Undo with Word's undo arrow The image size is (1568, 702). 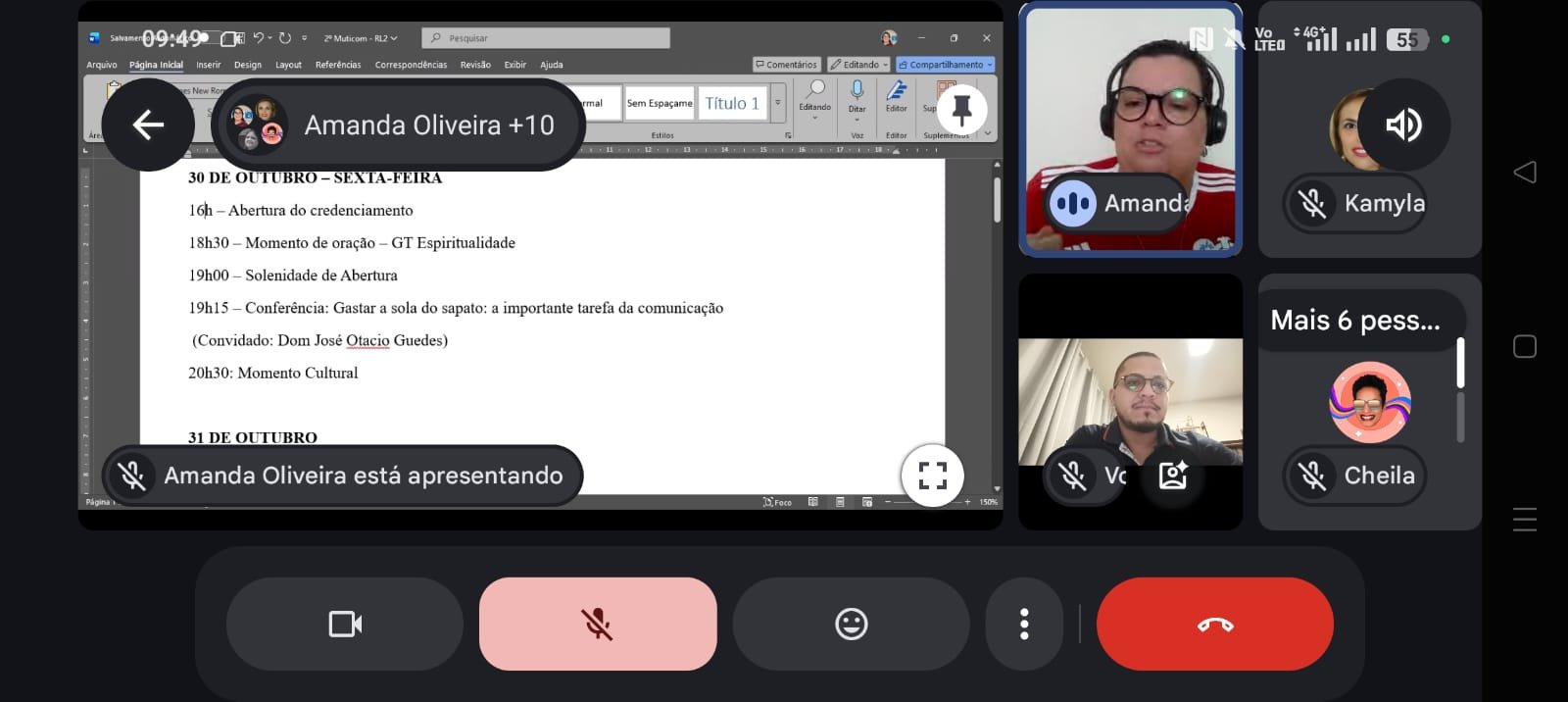pyautogui.click(x=259, y=38)
